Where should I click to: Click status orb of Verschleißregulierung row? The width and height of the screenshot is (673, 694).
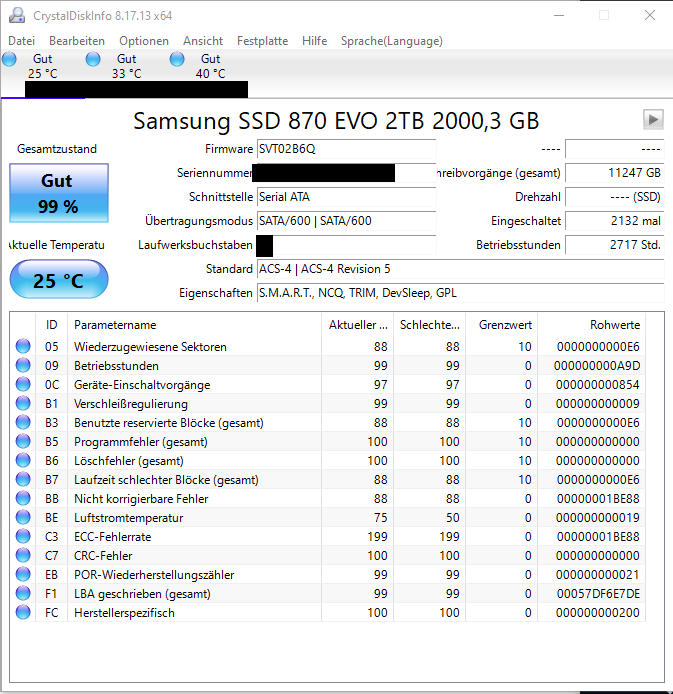click(x=23, y=403)
